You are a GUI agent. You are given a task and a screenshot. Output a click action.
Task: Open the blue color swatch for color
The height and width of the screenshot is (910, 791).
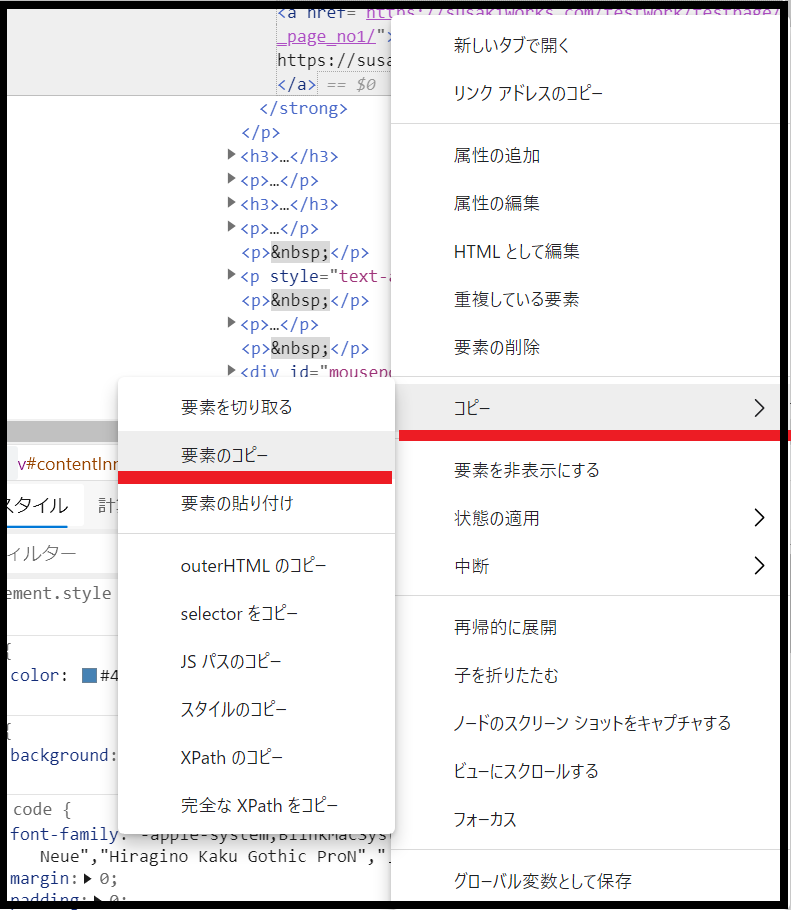pyautogui.click(x=89, y=676)
